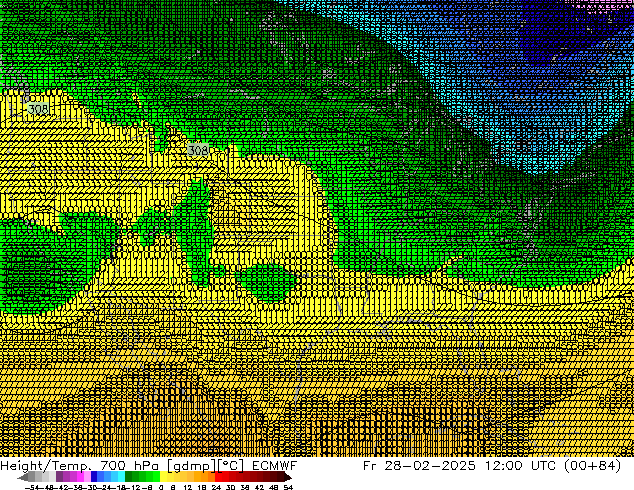Click the dark green legend swatch above -12

tap(129, 476)
